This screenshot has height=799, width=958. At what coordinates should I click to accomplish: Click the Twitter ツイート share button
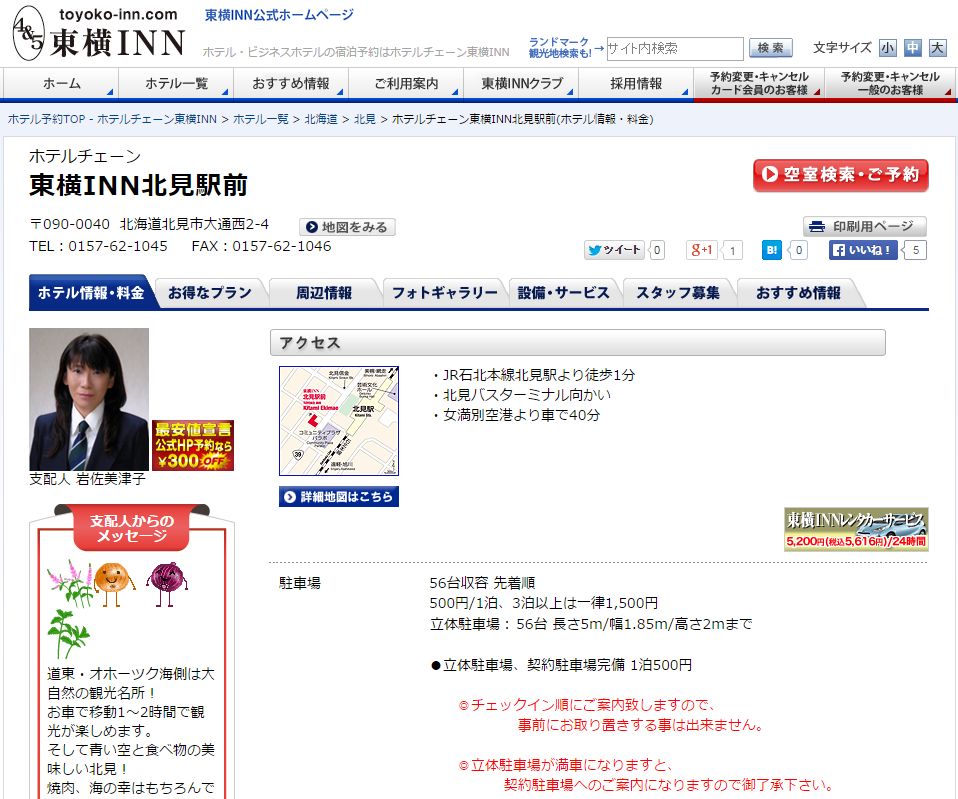pos(614,250)
